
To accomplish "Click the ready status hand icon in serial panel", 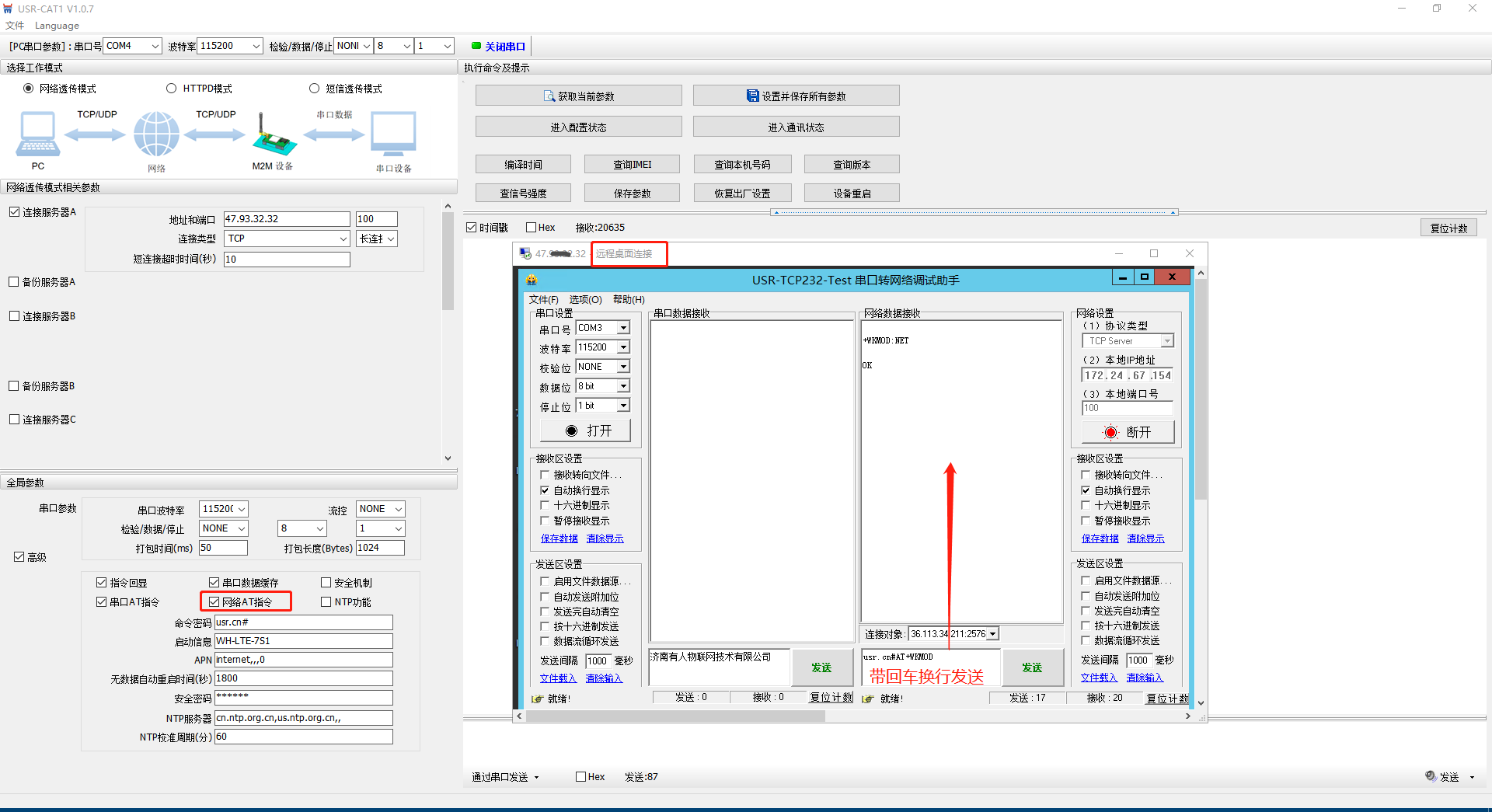I will point(536,699).
